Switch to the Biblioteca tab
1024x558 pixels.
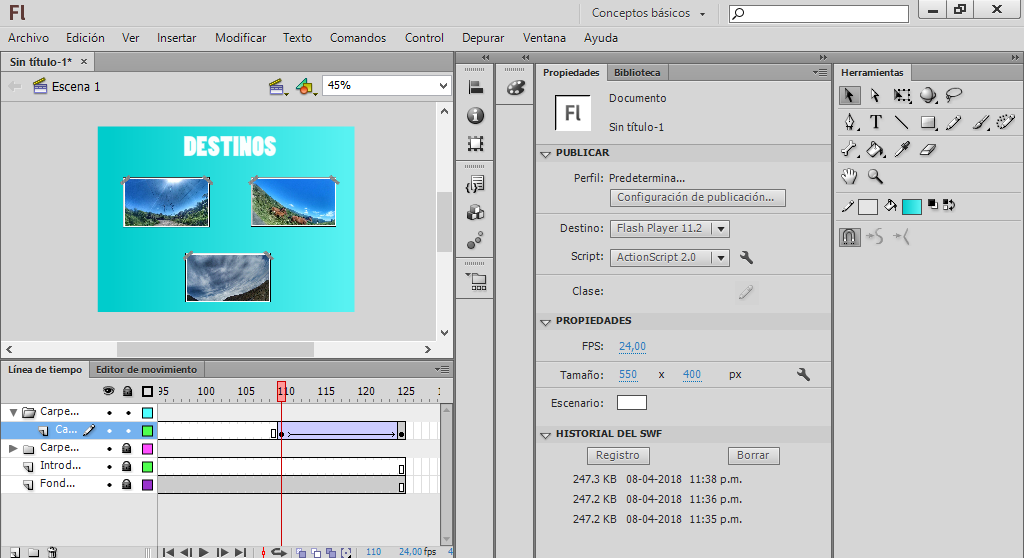637,73
